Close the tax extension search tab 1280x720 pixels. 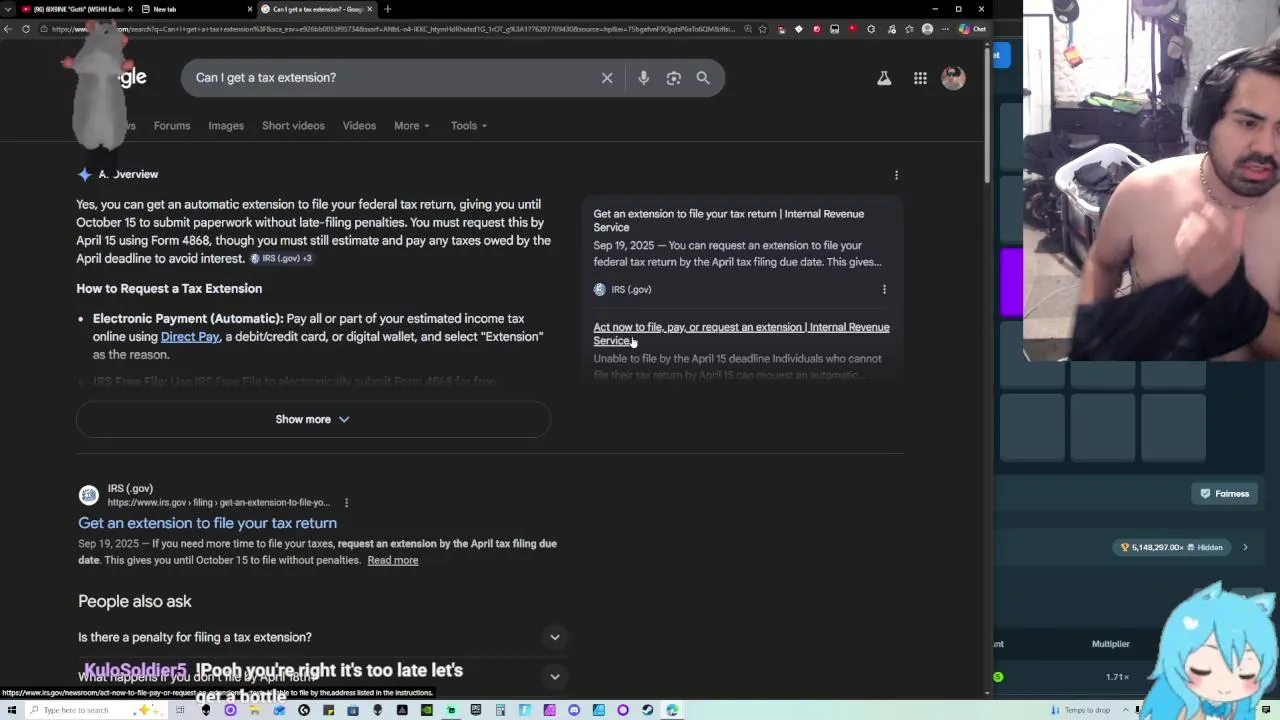coord(370,9)
